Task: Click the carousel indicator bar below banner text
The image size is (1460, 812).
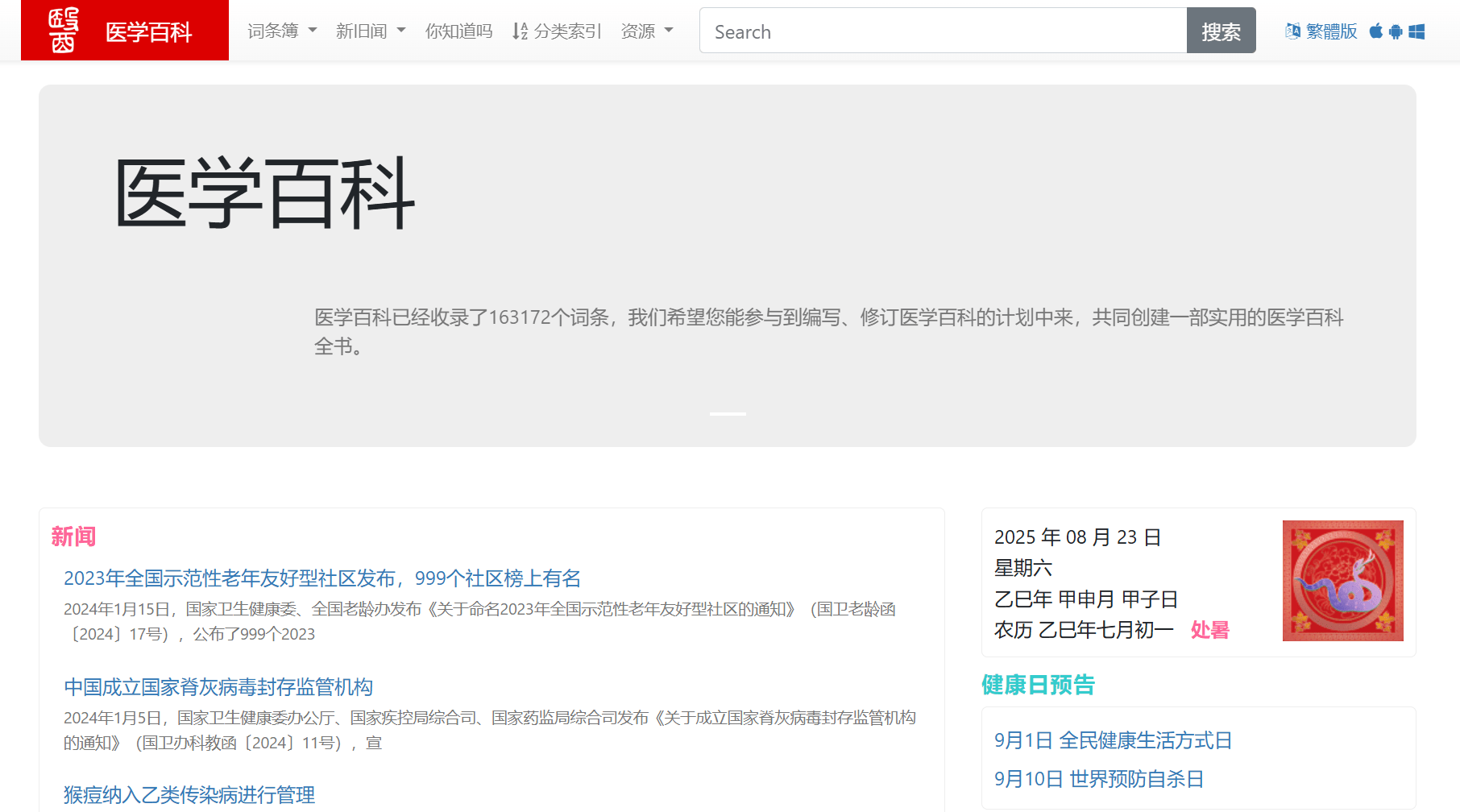Action: [x=726, y=412]
